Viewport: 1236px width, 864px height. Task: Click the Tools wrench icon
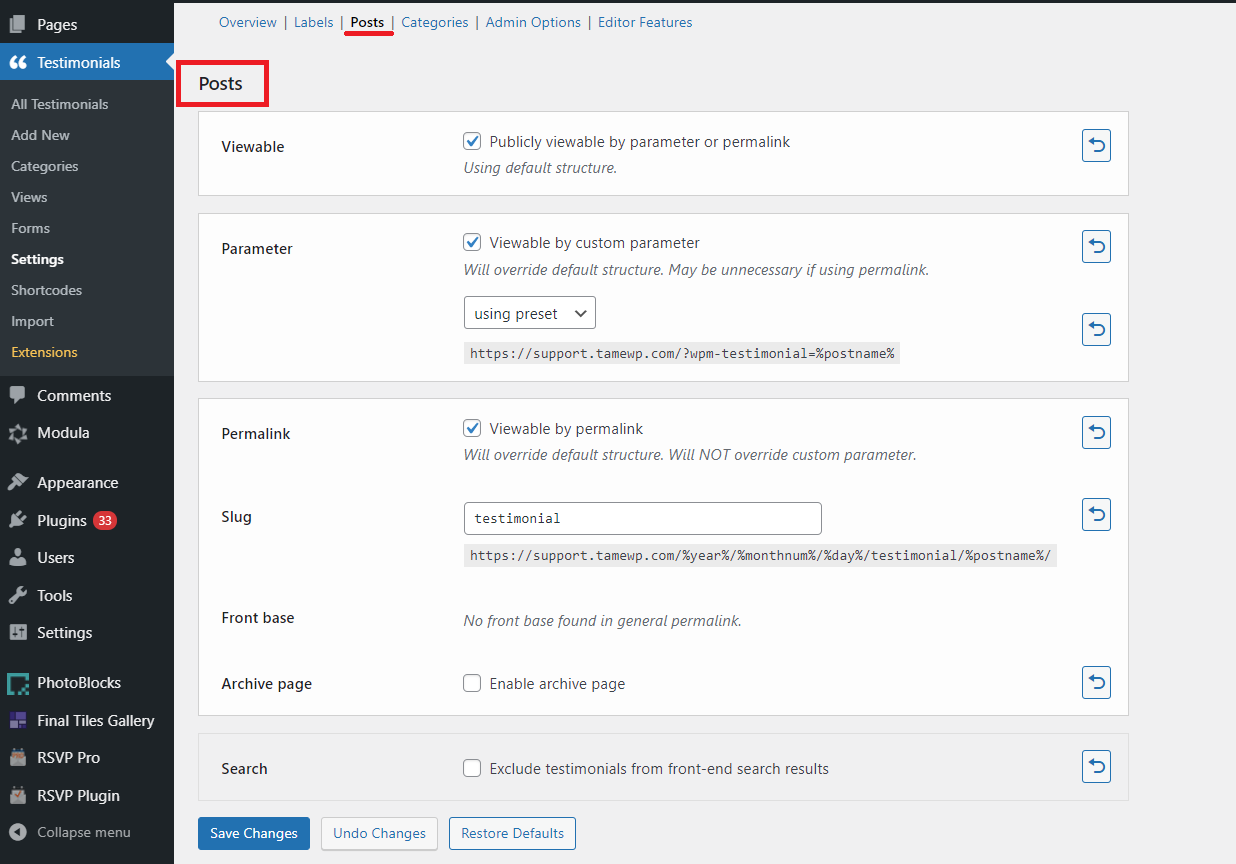point(18,595)
